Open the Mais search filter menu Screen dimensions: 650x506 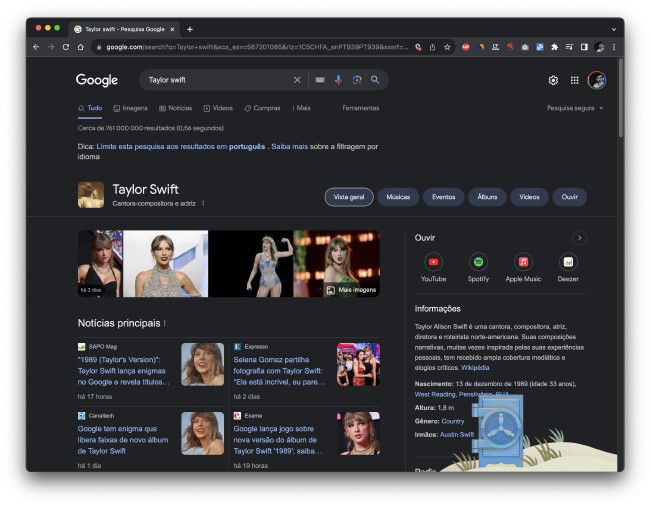tap(301, 108)
